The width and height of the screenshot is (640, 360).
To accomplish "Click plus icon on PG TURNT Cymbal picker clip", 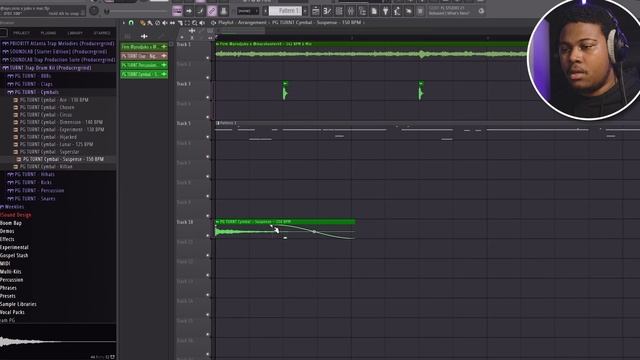I will [x=164, y=74].
